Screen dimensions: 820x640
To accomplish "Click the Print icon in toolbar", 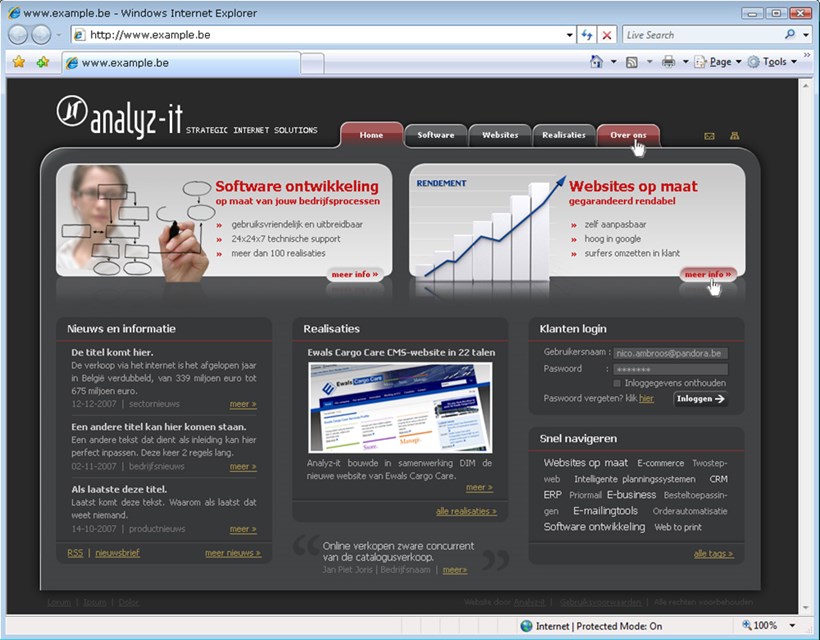I will click(x=668, y=62).
